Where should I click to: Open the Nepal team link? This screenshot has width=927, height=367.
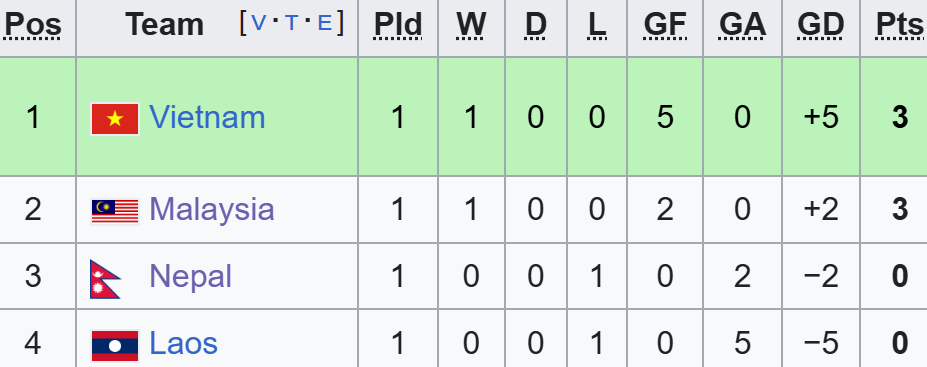point(190,276)
